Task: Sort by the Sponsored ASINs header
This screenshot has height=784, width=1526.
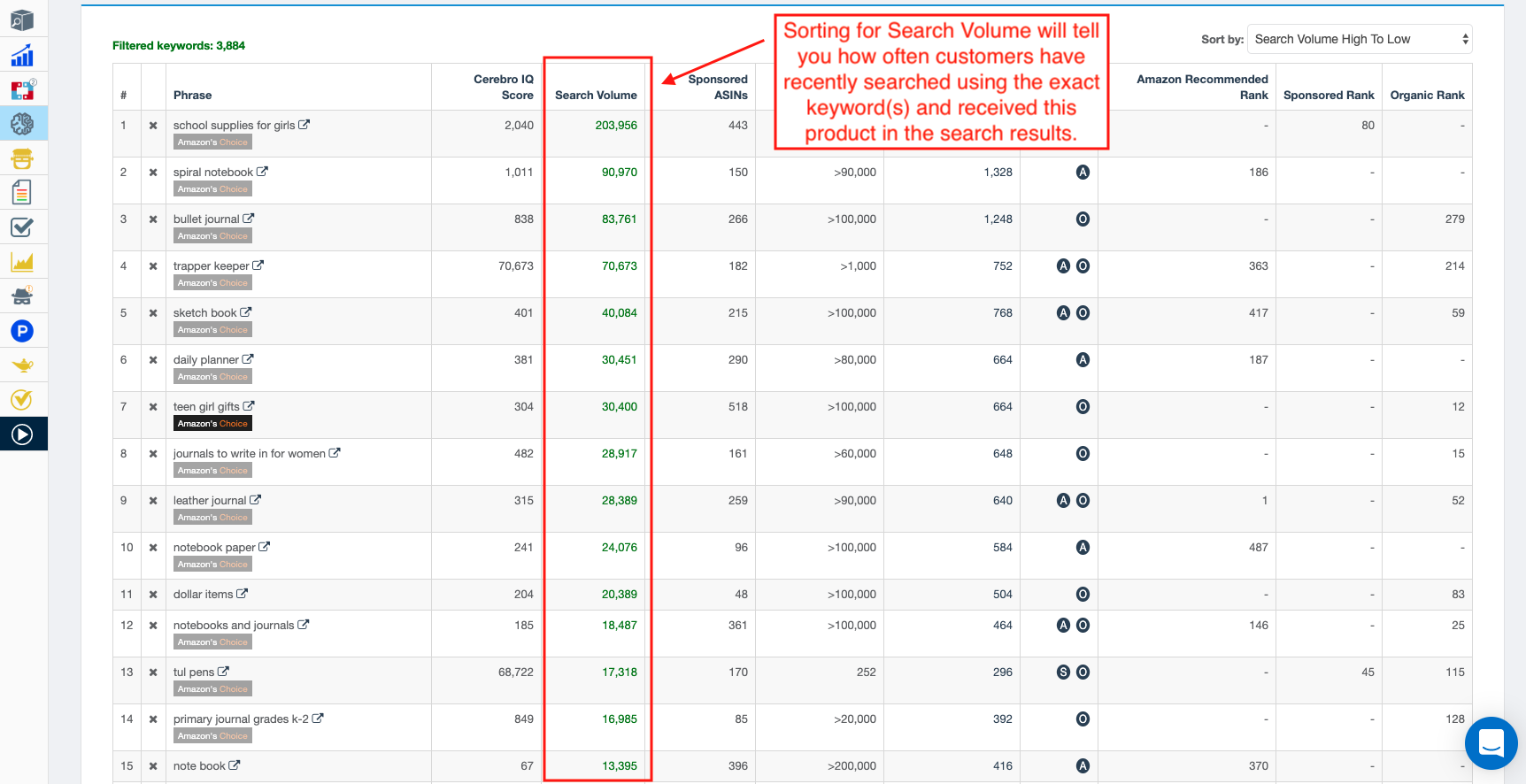Action: 718,88
